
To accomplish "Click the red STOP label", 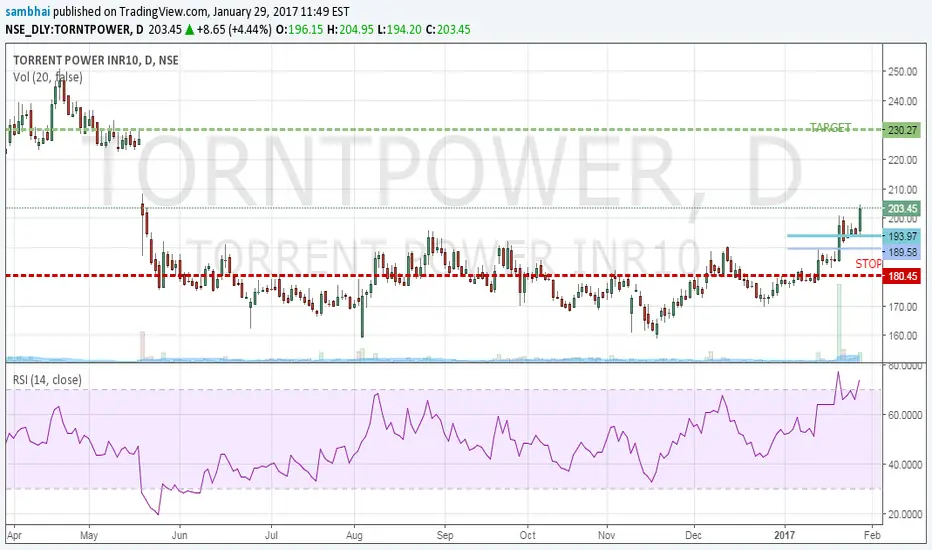I will pyautogui.click(x=868, y=263).
